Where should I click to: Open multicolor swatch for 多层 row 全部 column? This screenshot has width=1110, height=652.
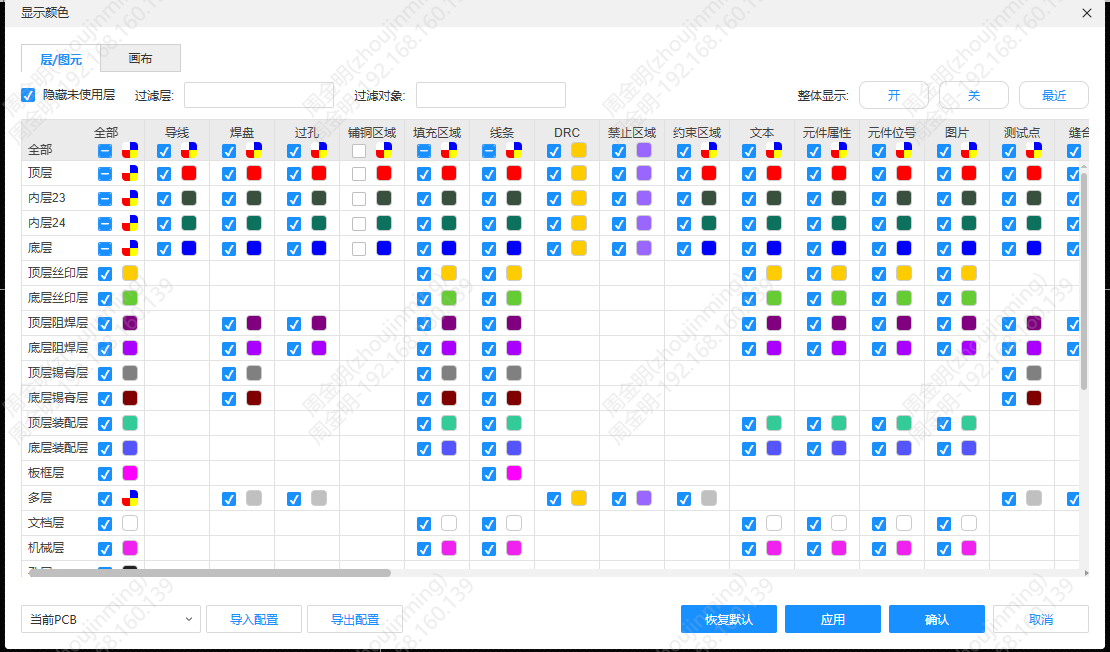(130, 498)
